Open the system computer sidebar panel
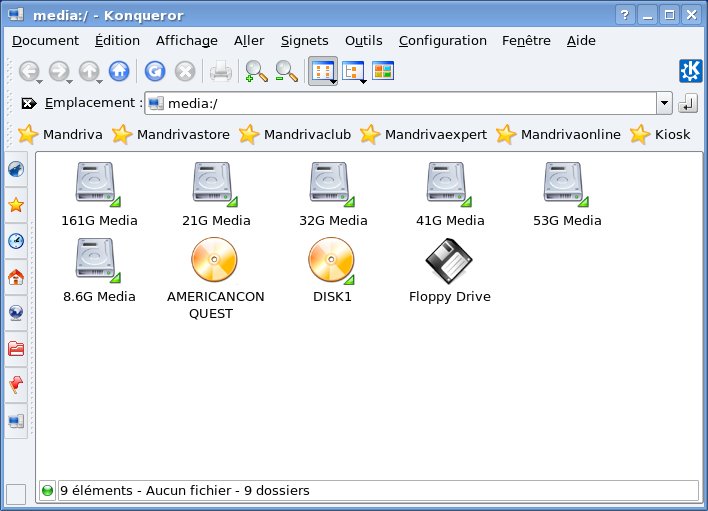The image size is (708, 511). (x=16, y=421)
